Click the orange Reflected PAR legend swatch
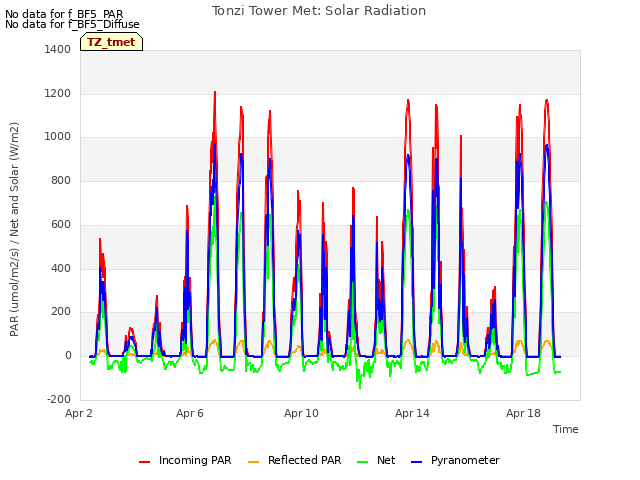Image resolution: width=640 pixels, height=480 pixels. 253,462
